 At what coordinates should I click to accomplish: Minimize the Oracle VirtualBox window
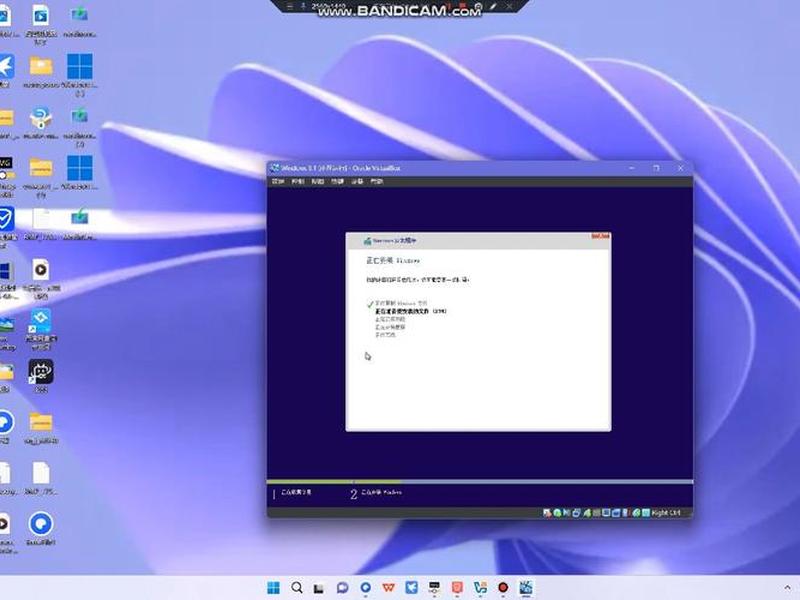click(x=632, y=168)
